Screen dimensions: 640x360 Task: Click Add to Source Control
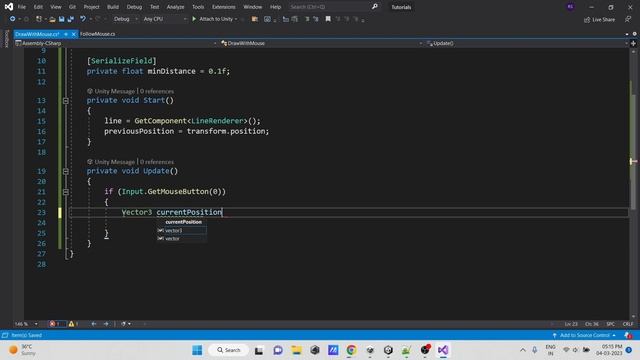(584, 335)
